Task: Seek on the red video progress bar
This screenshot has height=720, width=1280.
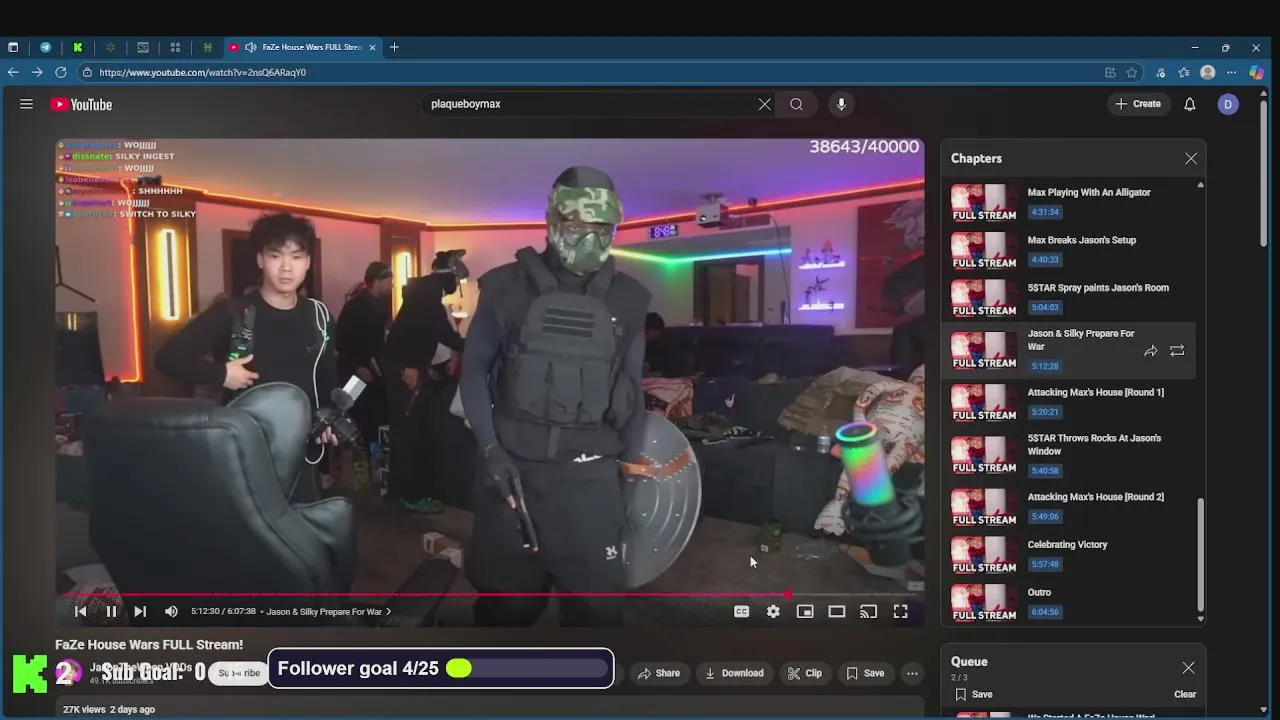Action: 490,594
